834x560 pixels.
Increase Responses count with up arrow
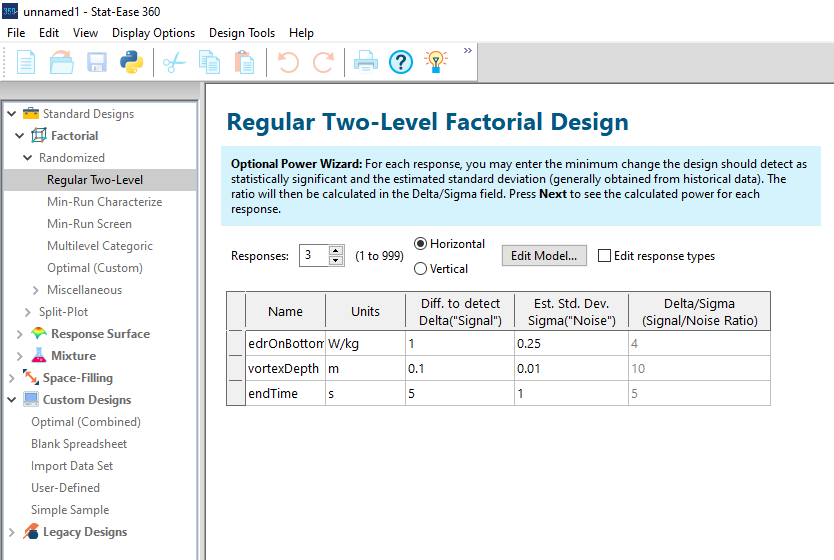[336, 250]
